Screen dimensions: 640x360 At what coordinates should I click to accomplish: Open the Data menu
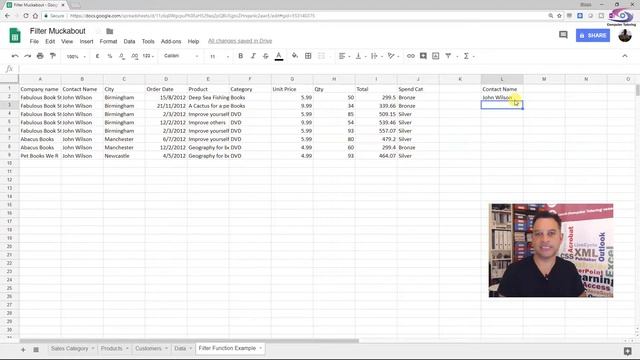pyautogui.click(x=129, y=41)
